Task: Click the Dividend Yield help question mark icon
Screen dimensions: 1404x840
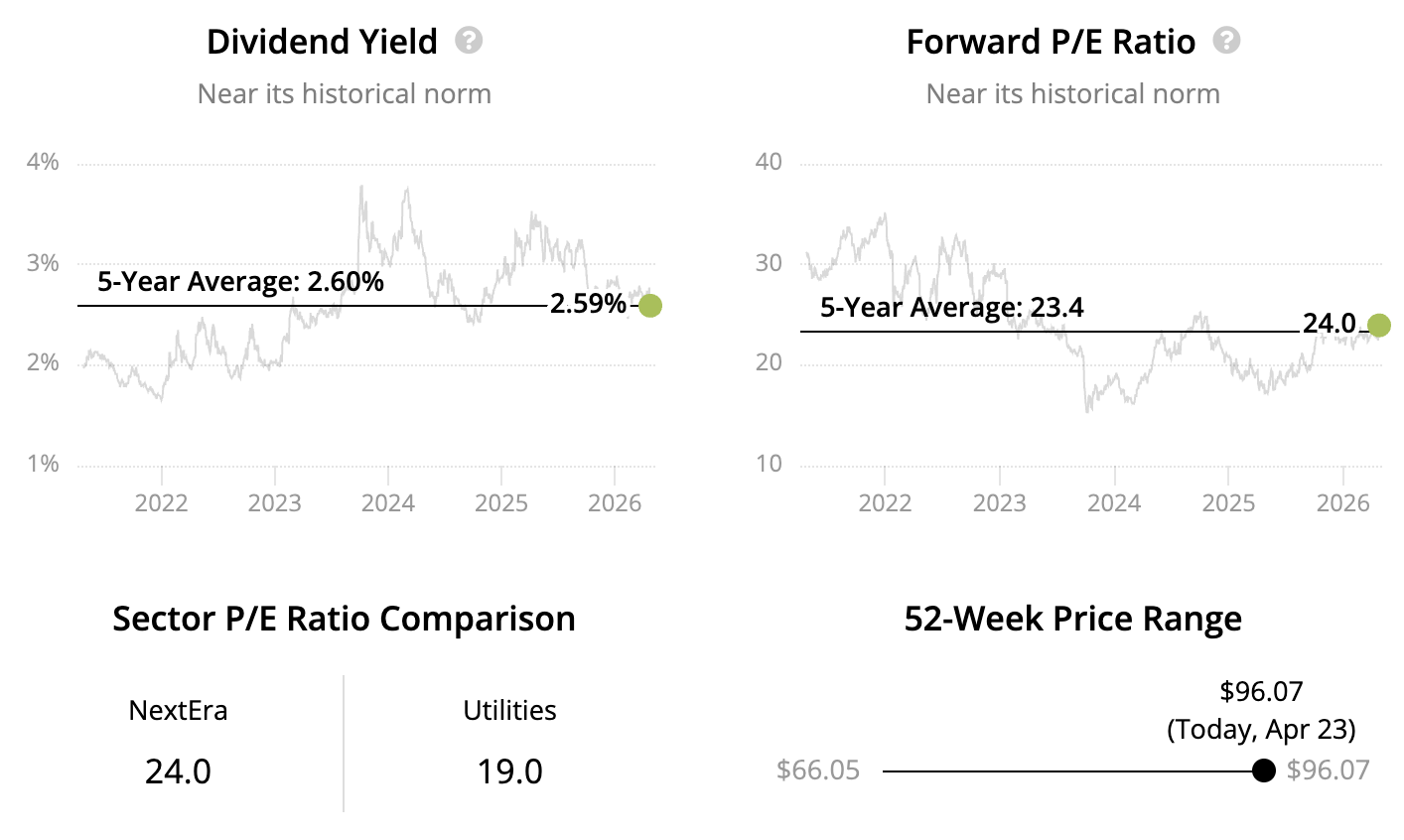Action: tap(469, 42)
